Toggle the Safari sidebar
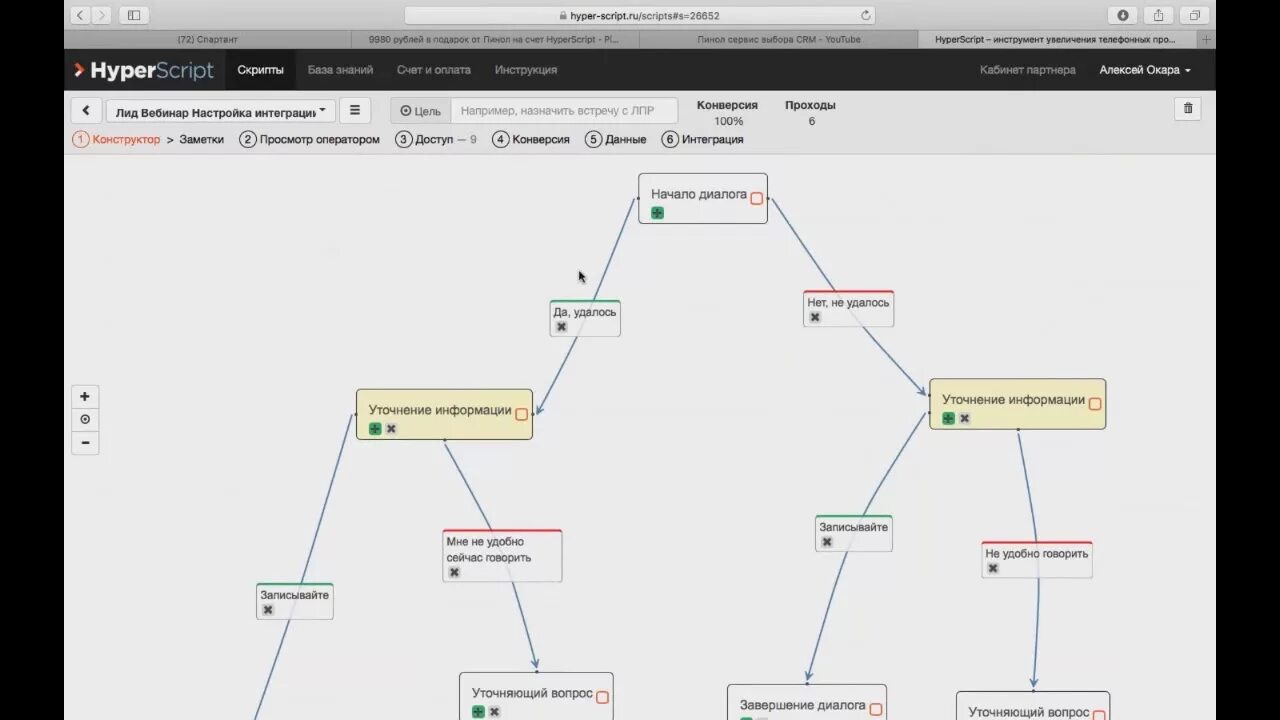 (133, 15)
